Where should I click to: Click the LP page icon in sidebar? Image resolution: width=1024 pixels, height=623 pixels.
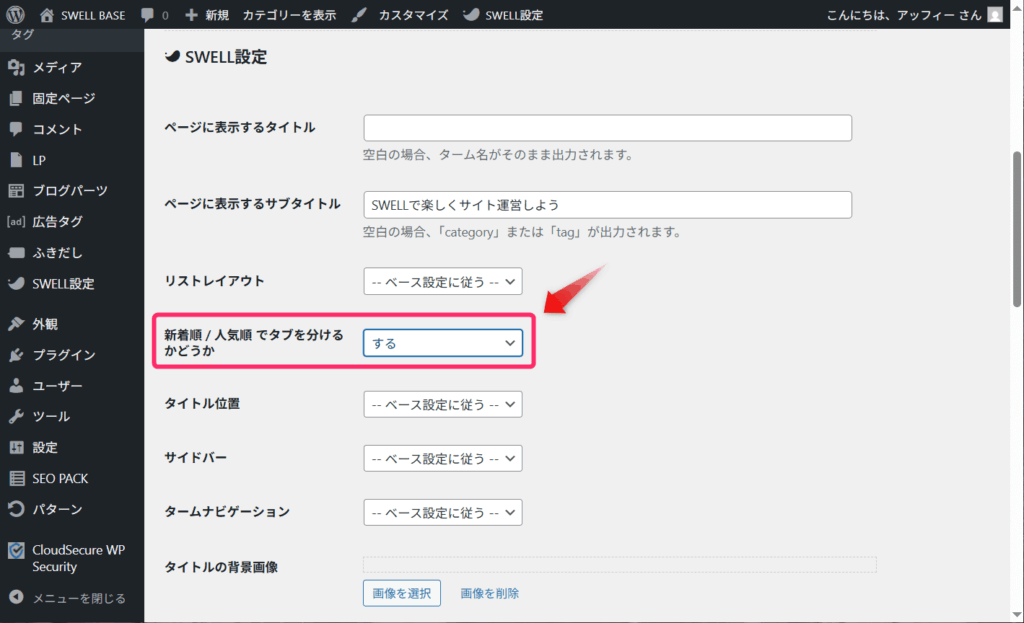pos(16,160)
